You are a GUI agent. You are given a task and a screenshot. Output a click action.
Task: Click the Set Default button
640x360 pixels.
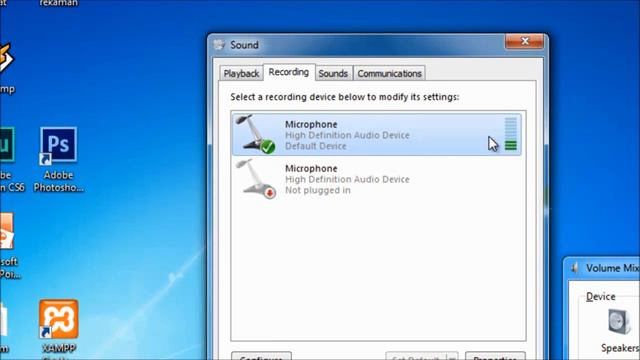coord(416,356)
